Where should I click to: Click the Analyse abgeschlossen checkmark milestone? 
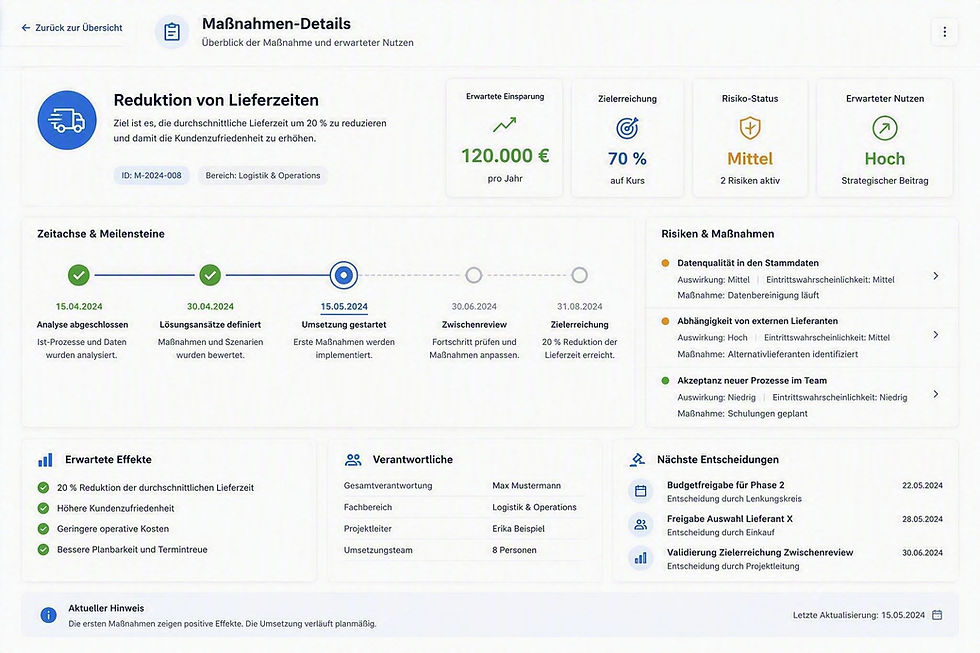pyautogui.click(x=79, y=275)
